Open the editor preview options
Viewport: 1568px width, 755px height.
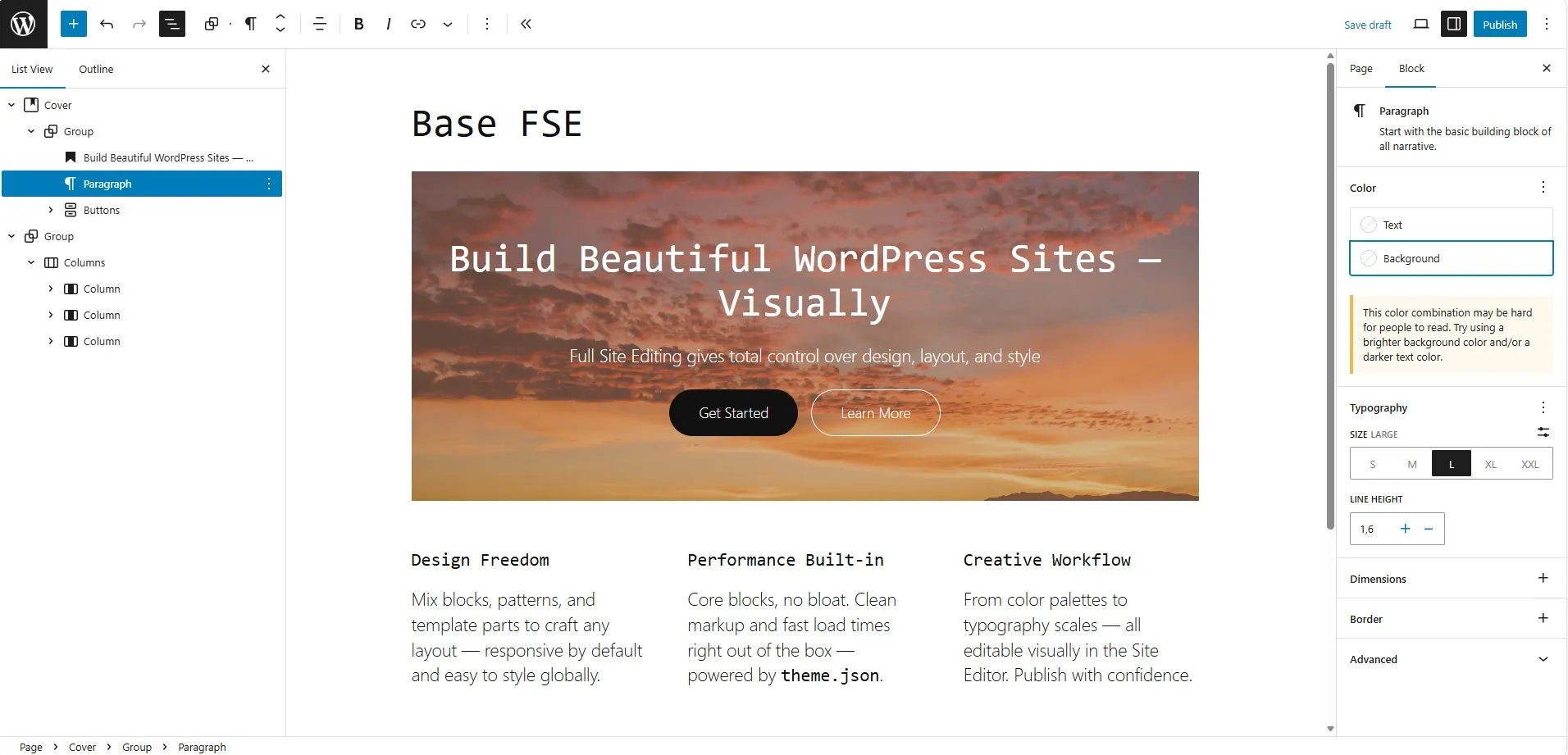tap(1420, 24)
